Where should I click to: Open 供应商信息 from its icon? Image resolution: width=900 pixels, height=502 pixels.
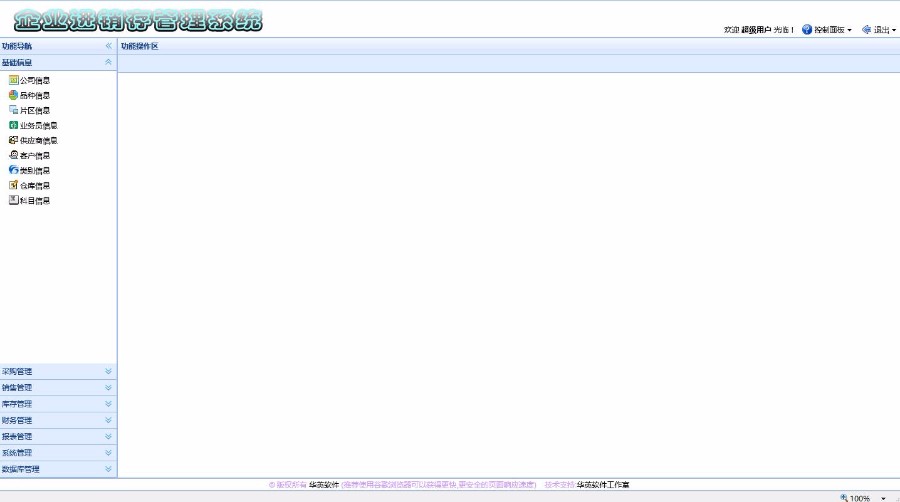click(13, 139)
